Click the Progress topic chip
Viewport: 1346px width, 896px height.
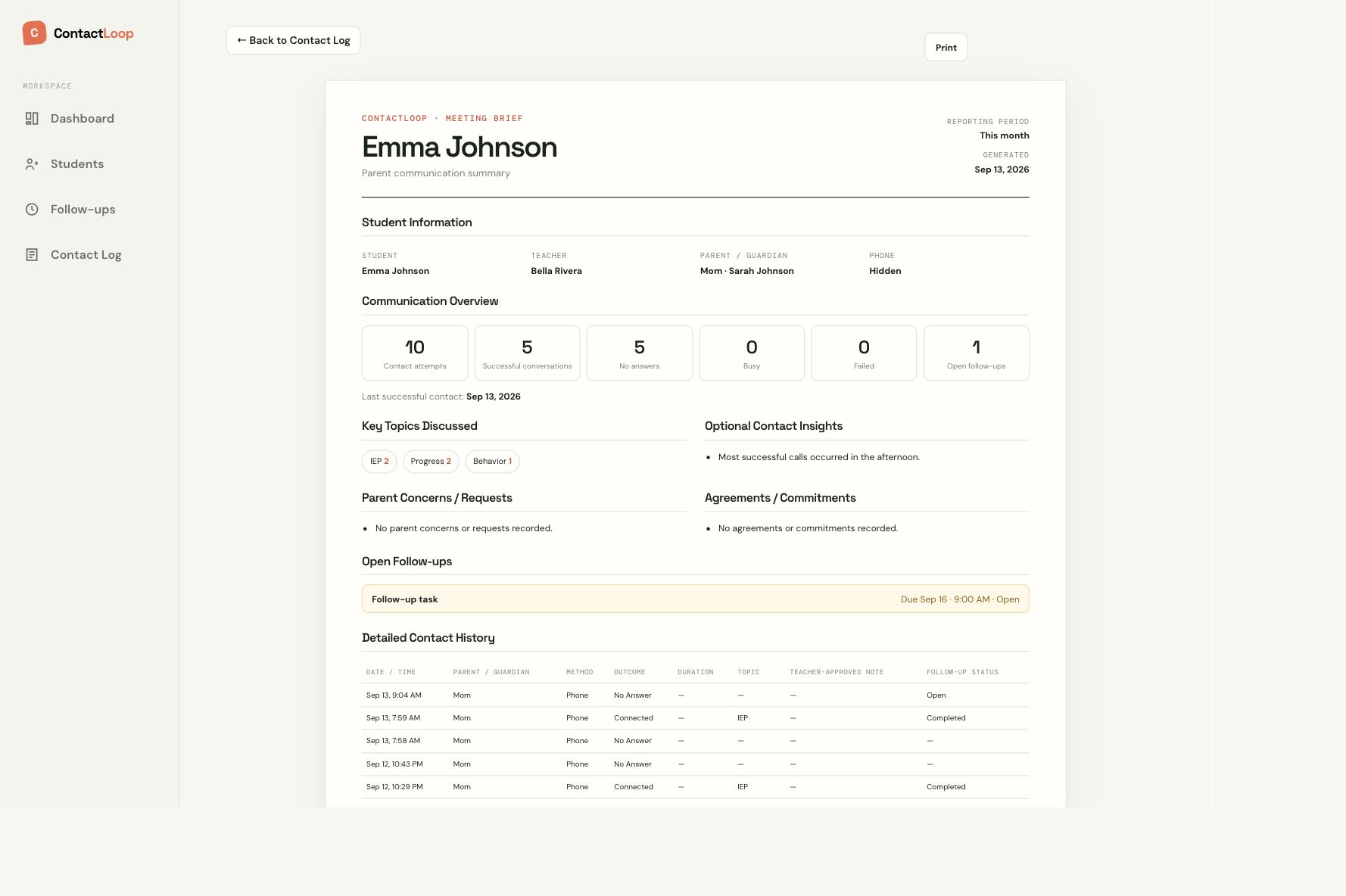point(431,462)
